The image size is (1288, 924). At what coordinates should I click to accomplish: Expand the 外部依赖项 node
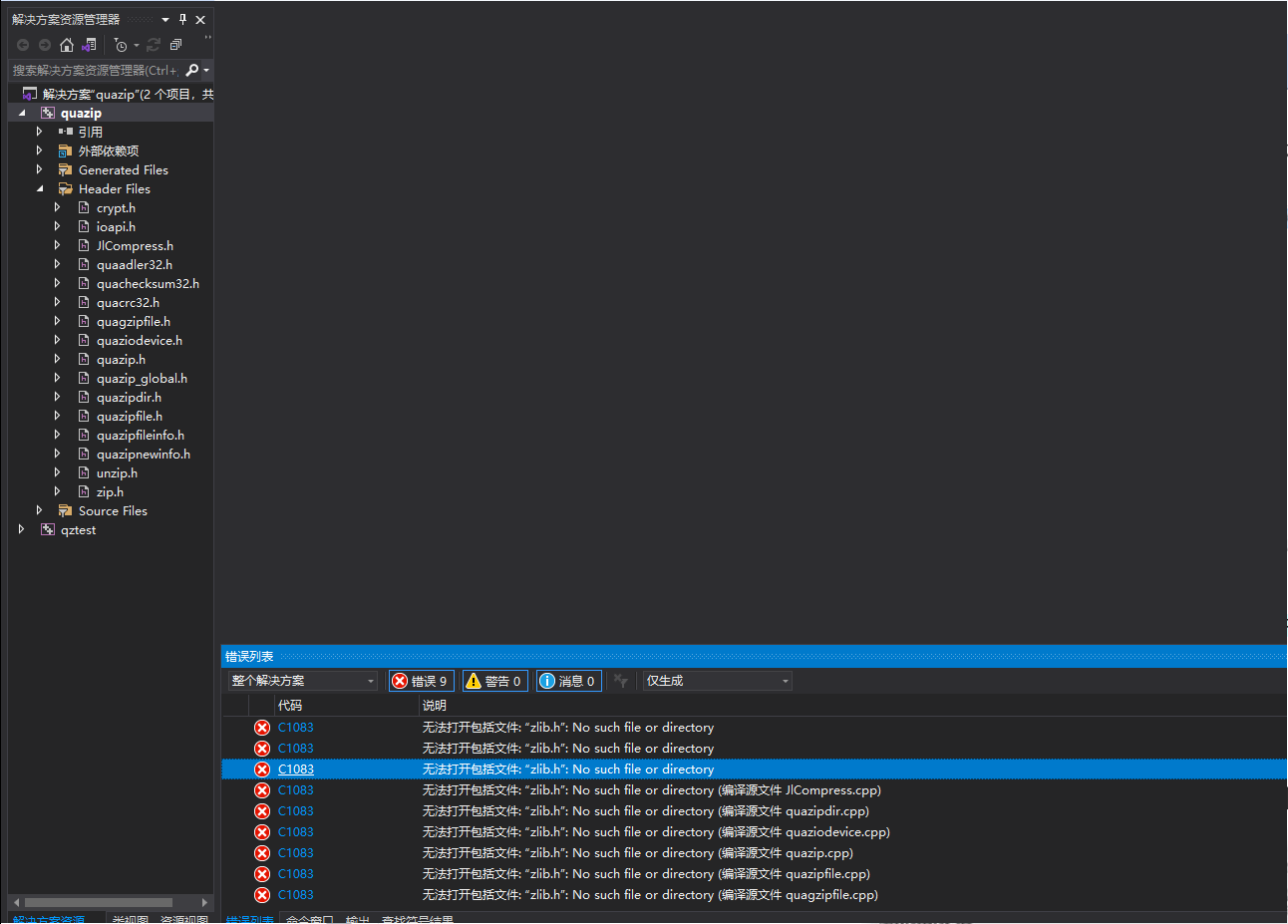click(39, 151)
